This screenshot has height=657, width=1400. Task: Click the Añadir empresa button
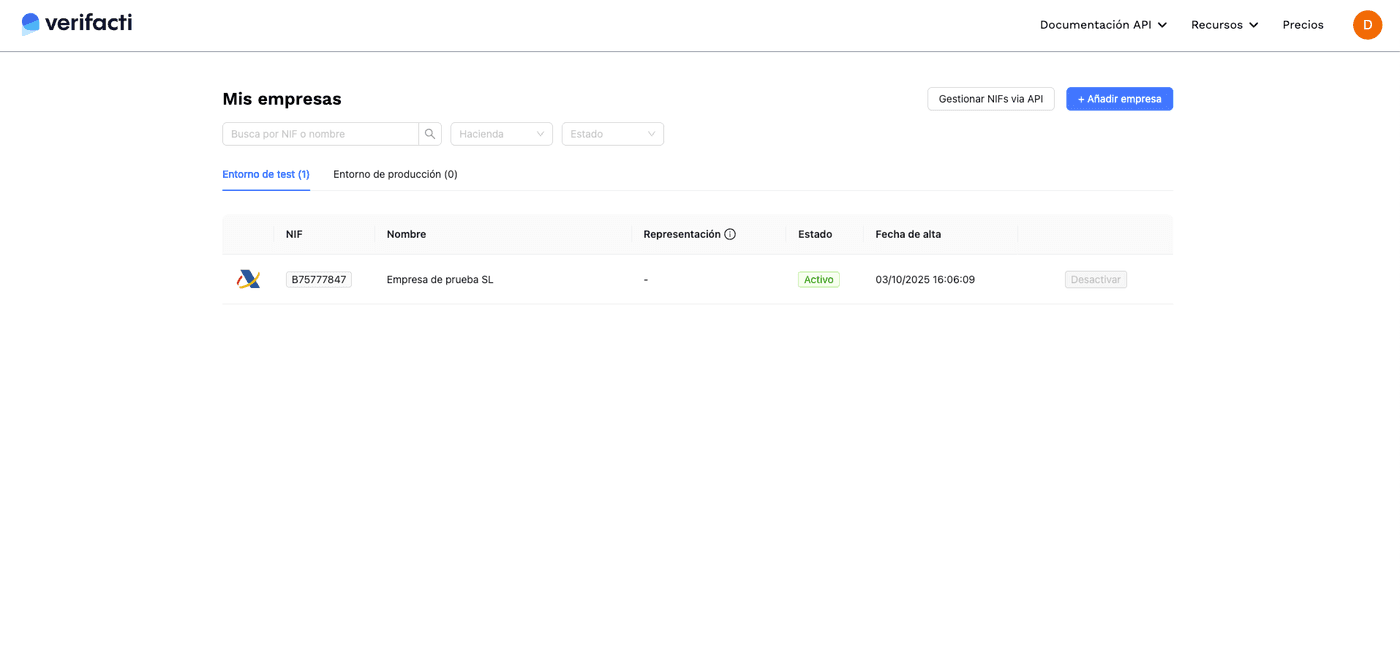tap(1119, 99)
